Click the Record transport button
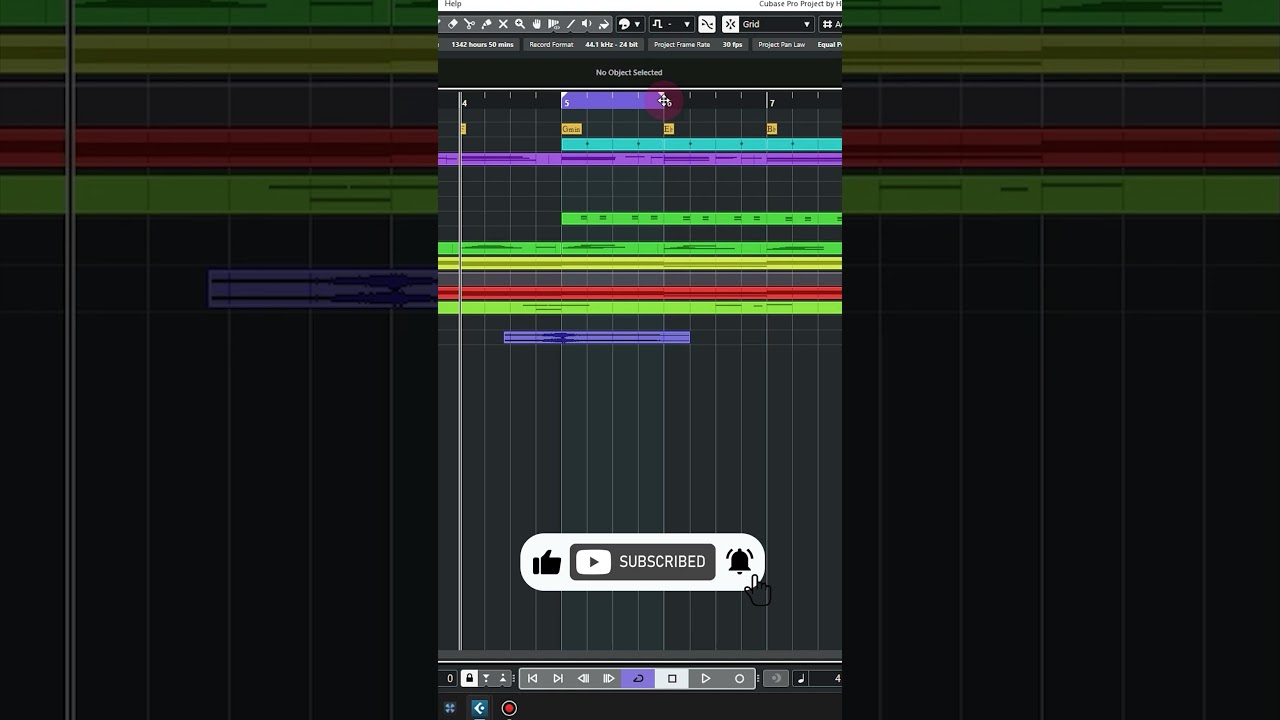Screen dimensions: 1280x720 739,678
